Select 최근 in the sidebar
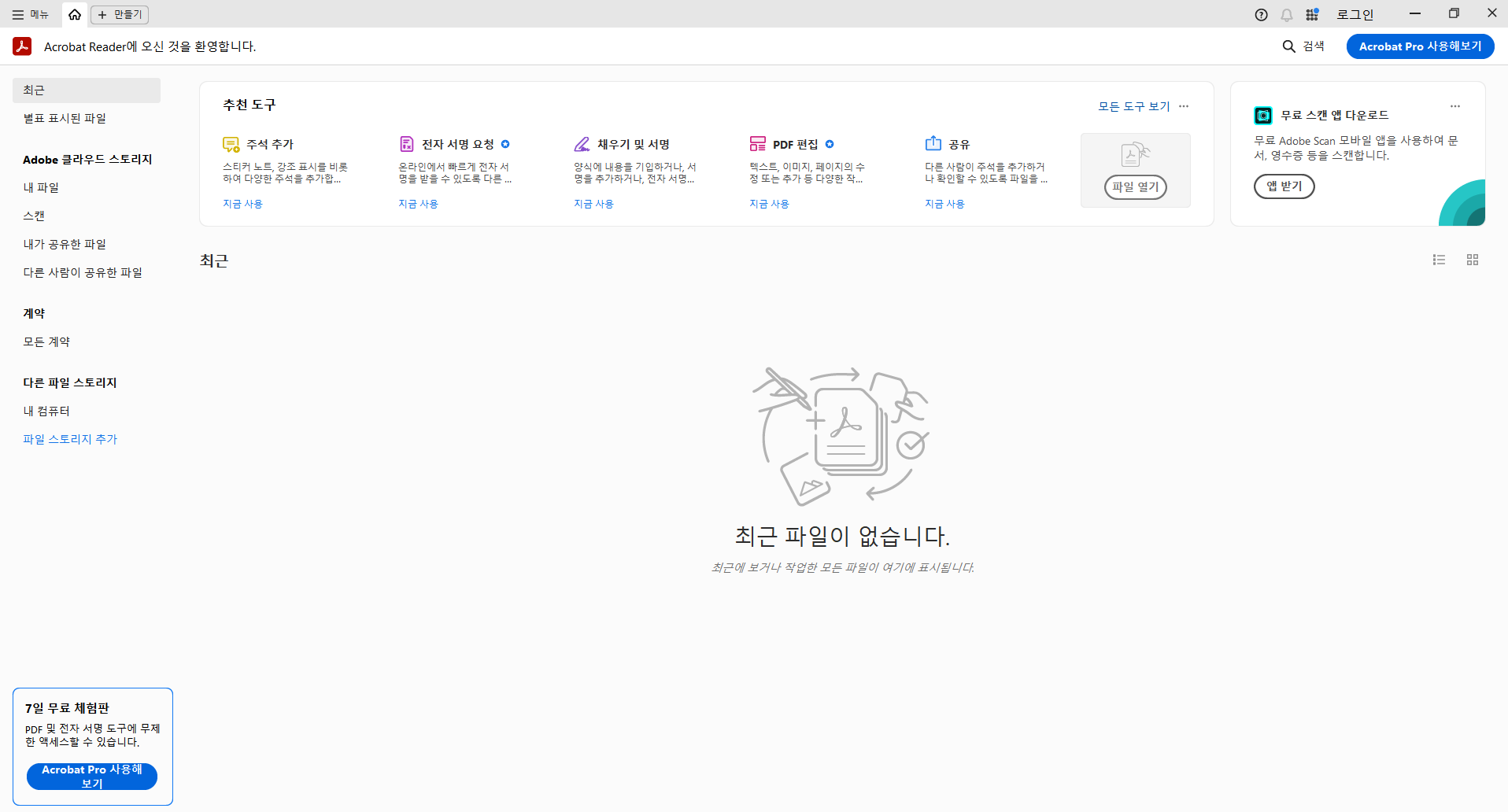This screenshot has width=1508, height=812. pos(87,90)
